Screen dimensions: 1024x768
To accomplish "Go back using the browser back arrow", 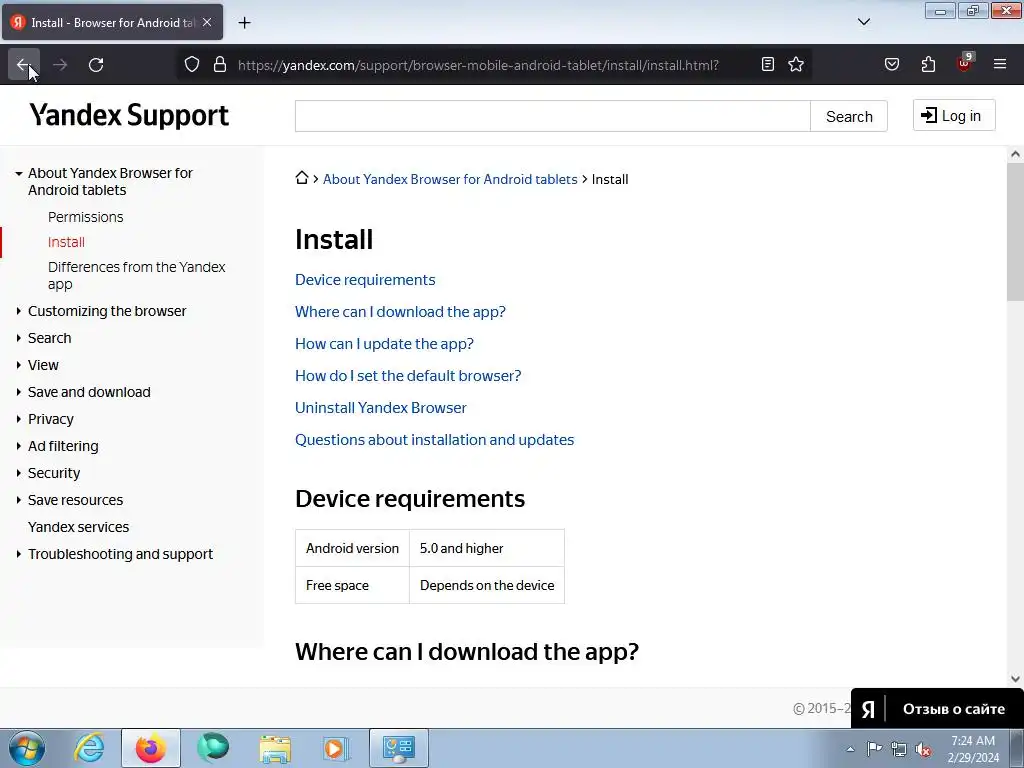I will 24,65.
